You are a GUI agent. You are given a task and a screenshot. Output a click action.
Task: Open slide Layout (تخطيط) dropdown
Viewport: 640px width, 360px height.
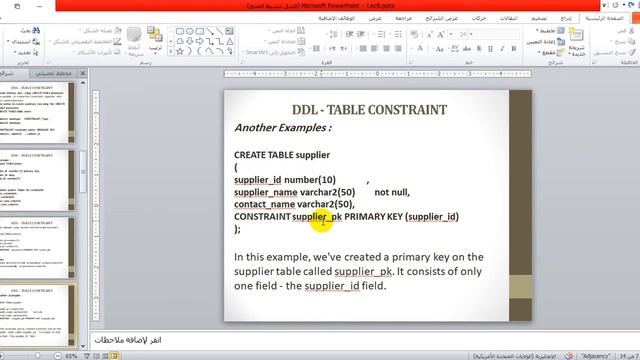[x=550, y=31]
